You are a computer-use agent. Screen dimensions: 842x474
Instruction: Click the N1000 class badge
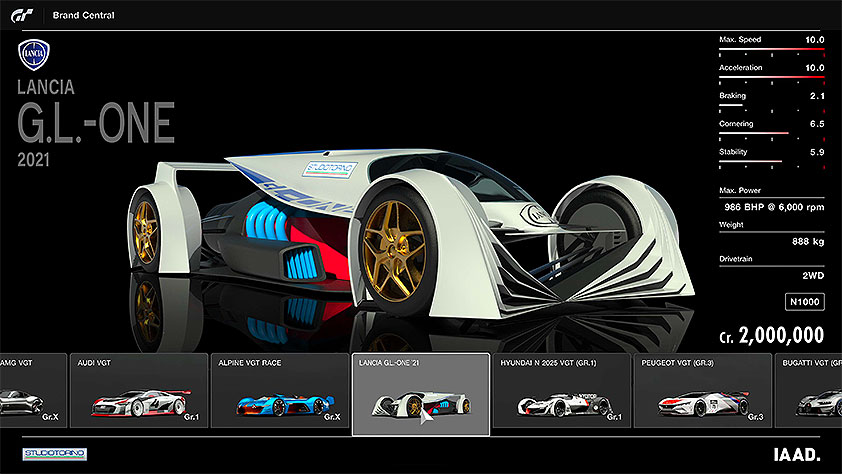(x=804, y=302)
